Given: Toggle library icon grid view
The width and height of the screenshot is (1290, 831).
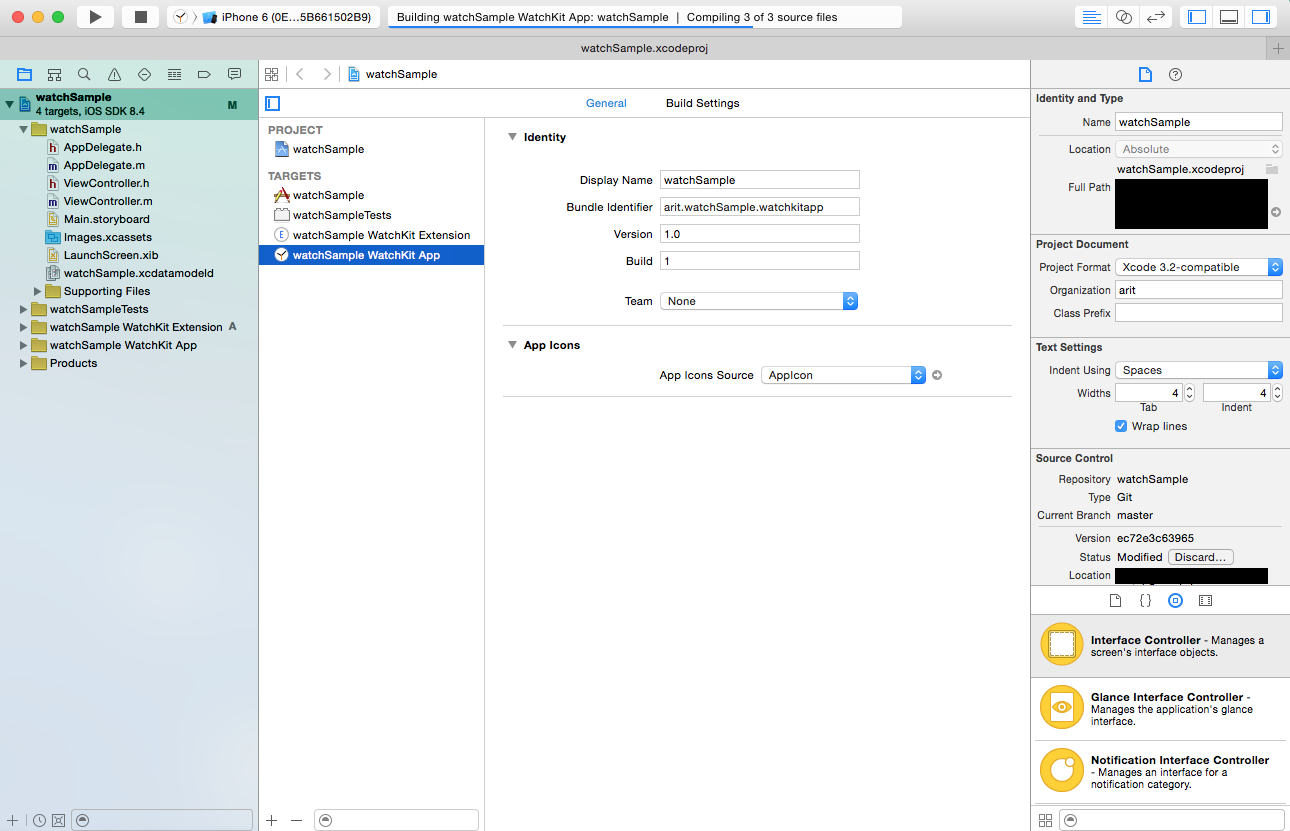Looking at the screenshot, I should [1045, 820].
